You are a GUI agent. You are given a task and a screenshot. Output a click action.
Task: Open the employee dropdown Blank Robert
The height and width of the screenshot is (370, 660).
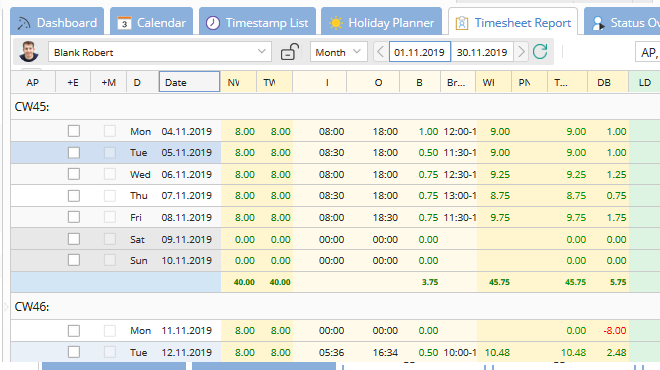tap(160, 52)
